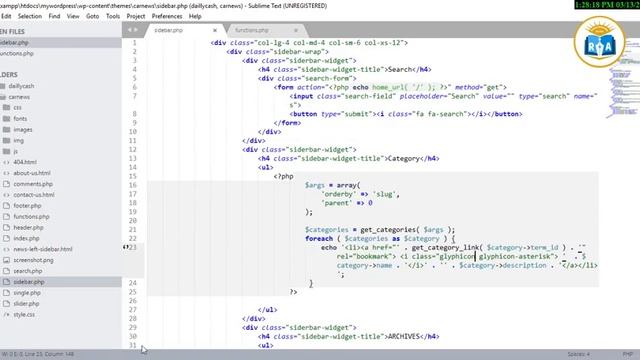Viewport: 640px width, 360px height.
Task: Change the PHP syntax selector
Action: 628,354
